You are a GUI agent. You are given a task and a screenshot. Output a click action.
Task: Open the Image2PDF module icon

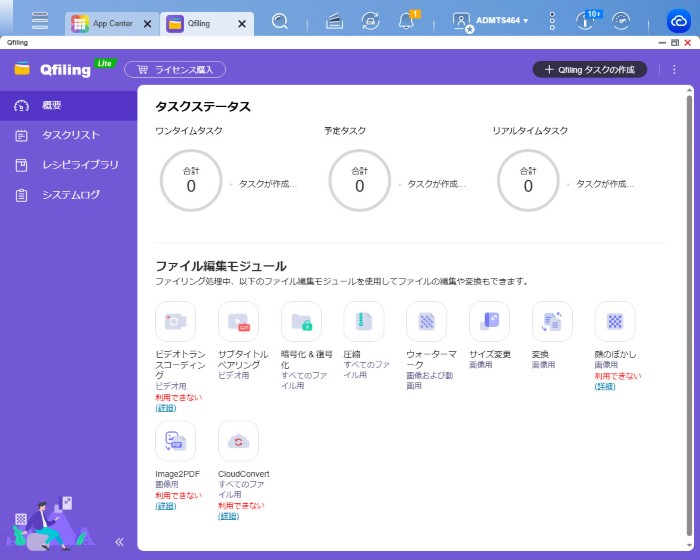pyautogui.click(x=176, y=441)
